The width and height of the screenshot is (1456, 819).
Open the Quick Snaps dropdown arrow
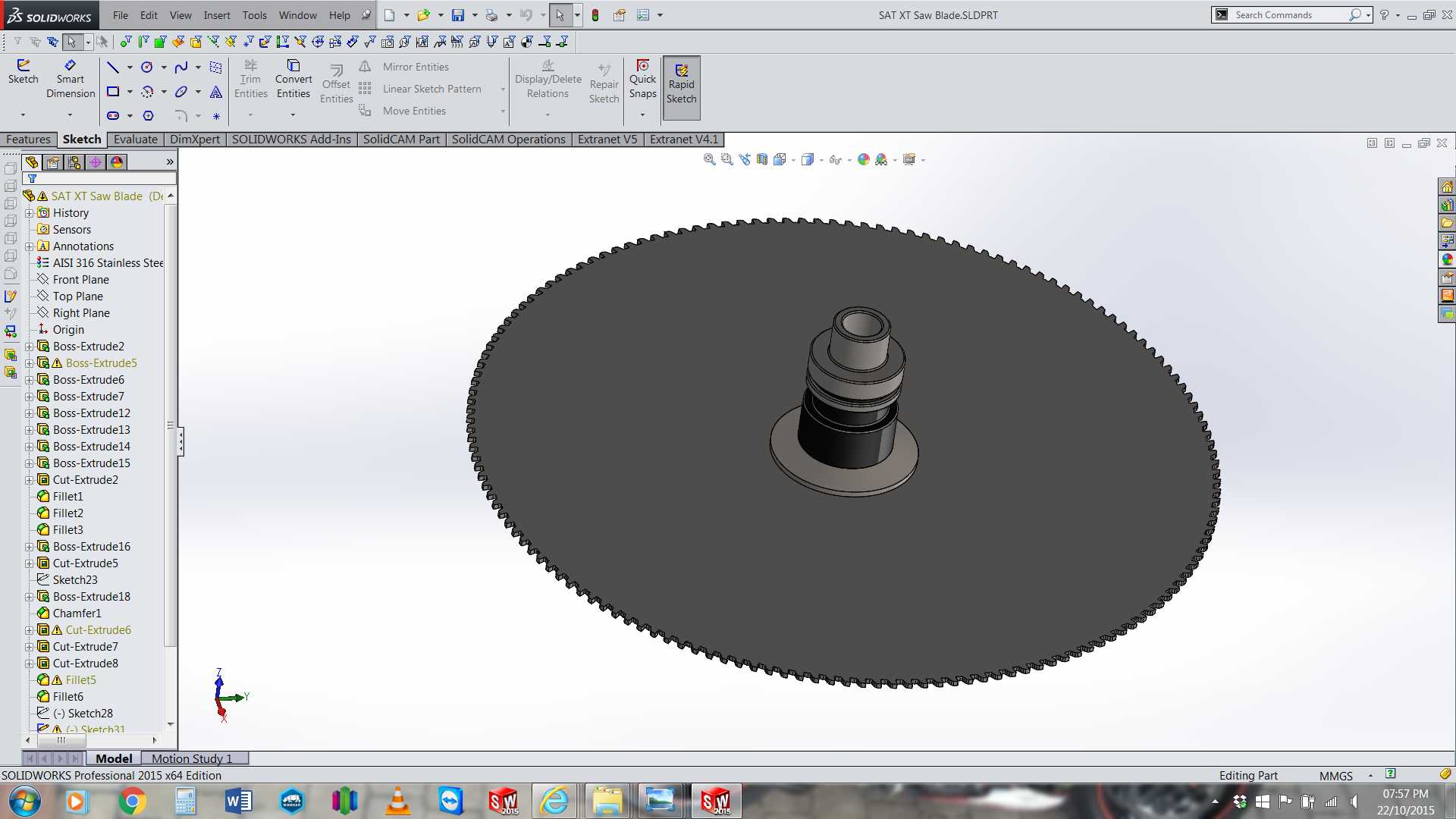[x=642, y=115]
